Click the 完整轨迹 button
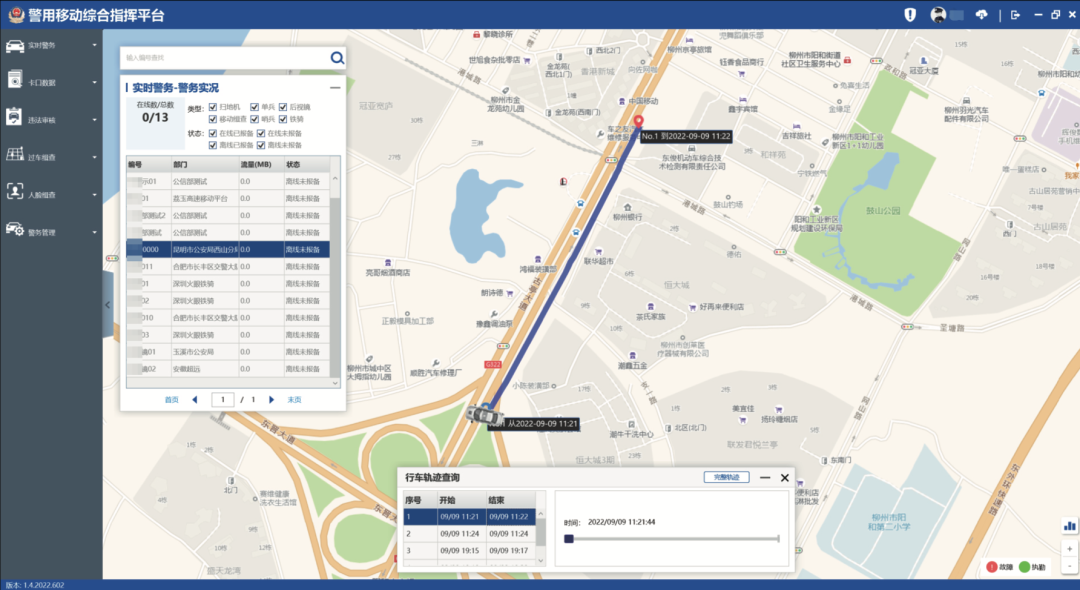This screenshot has width=1080, height=590. click(726, 478)
